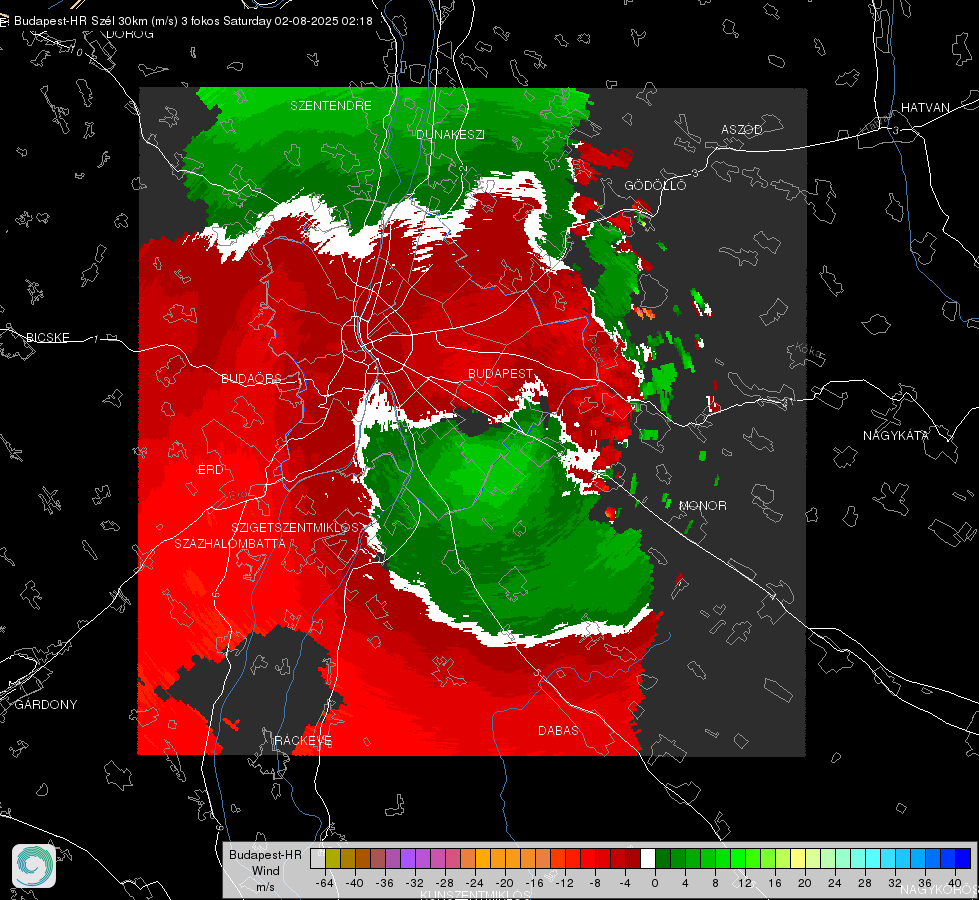Viewport: 979px width, 900px height.
Task: Click the -64 legend scale value
Action: pos(324,883)
